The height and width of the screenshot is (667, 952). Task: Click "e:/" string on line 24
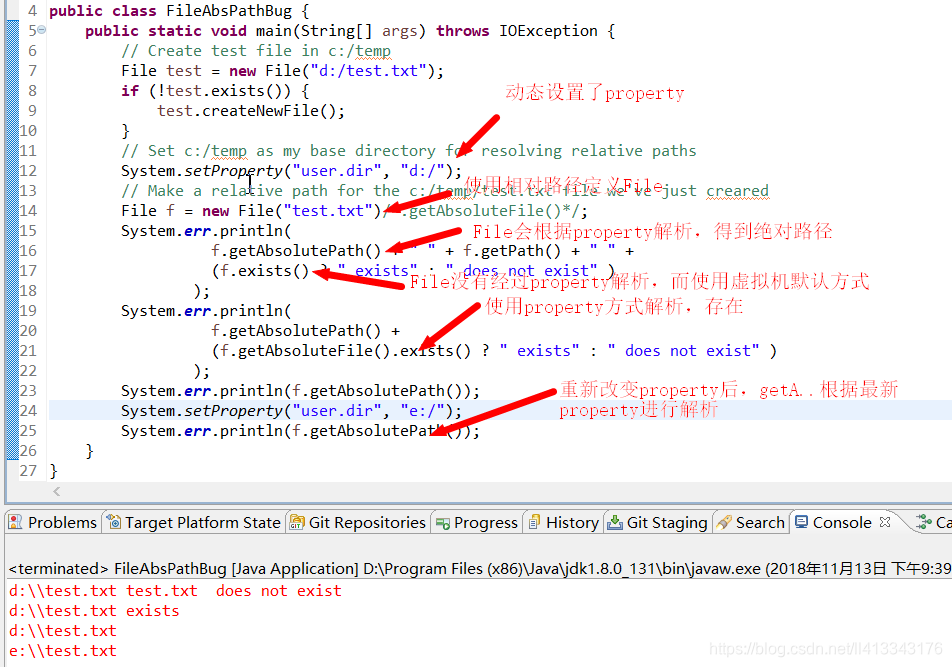click(423, 411)
